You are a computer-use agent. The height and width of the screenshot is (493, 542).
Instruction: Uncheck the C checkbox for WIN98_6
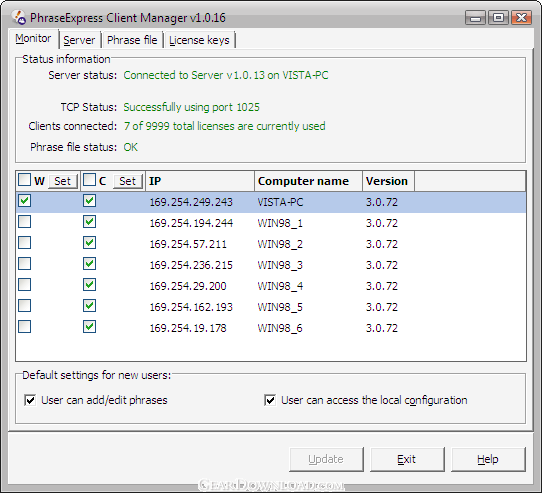tap(90, 327)
